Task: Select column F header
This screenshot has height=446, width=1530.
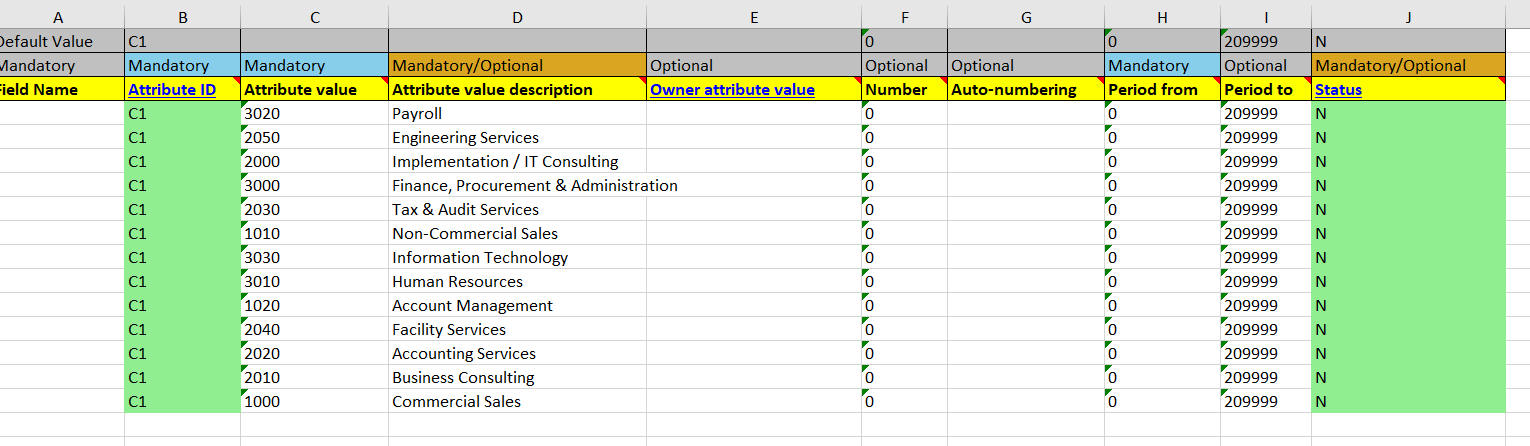Action: click(x=904, y=16)
